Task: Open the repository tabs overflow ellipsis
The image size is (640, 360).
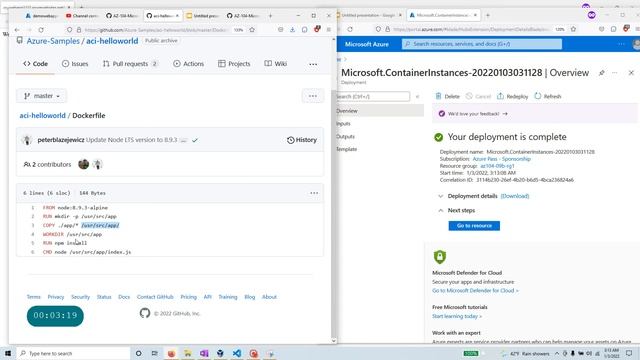Action: (313, 64)
